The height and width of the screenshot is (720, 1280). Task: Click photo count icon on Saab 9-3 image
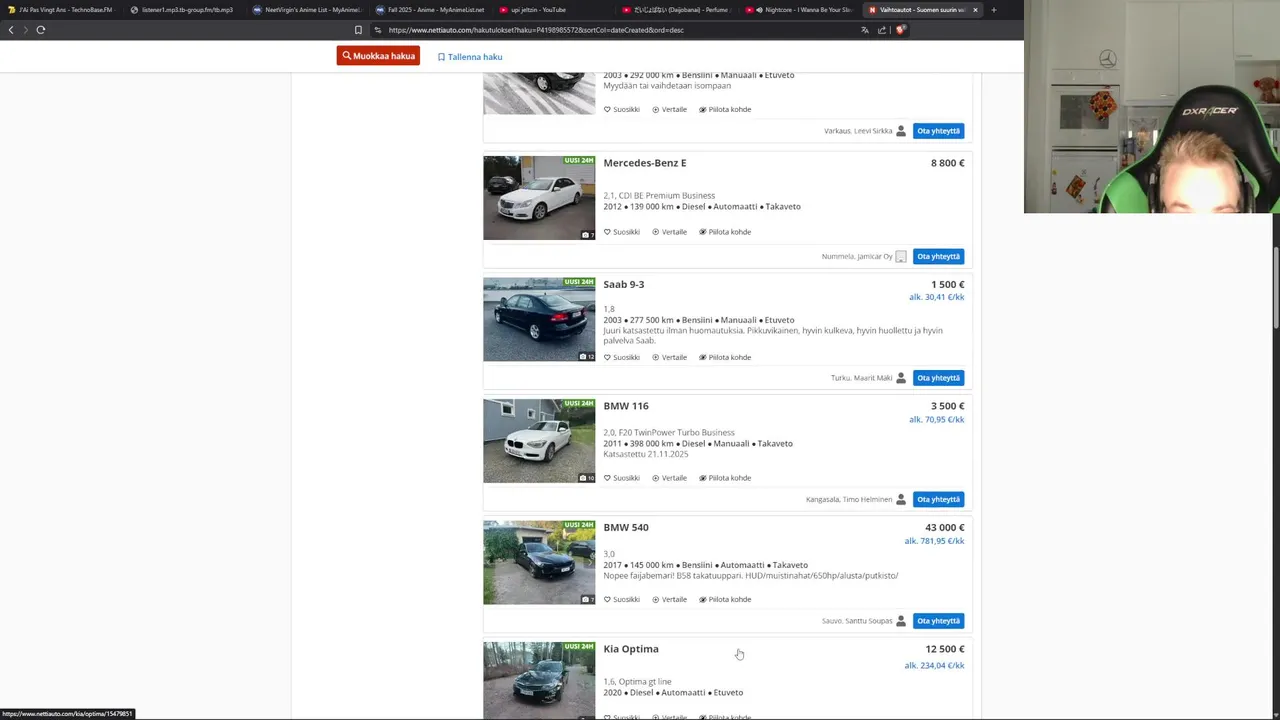[587, 356]
